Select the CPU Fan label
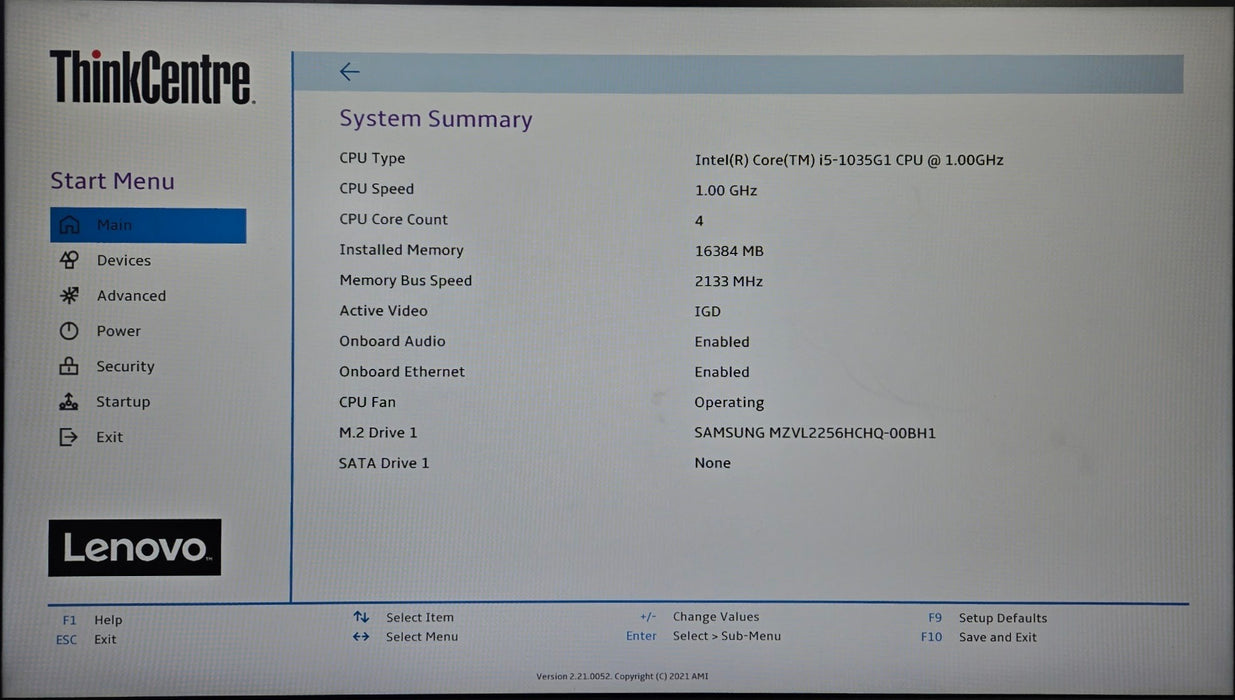1235x700 pixels. [367, 402]
